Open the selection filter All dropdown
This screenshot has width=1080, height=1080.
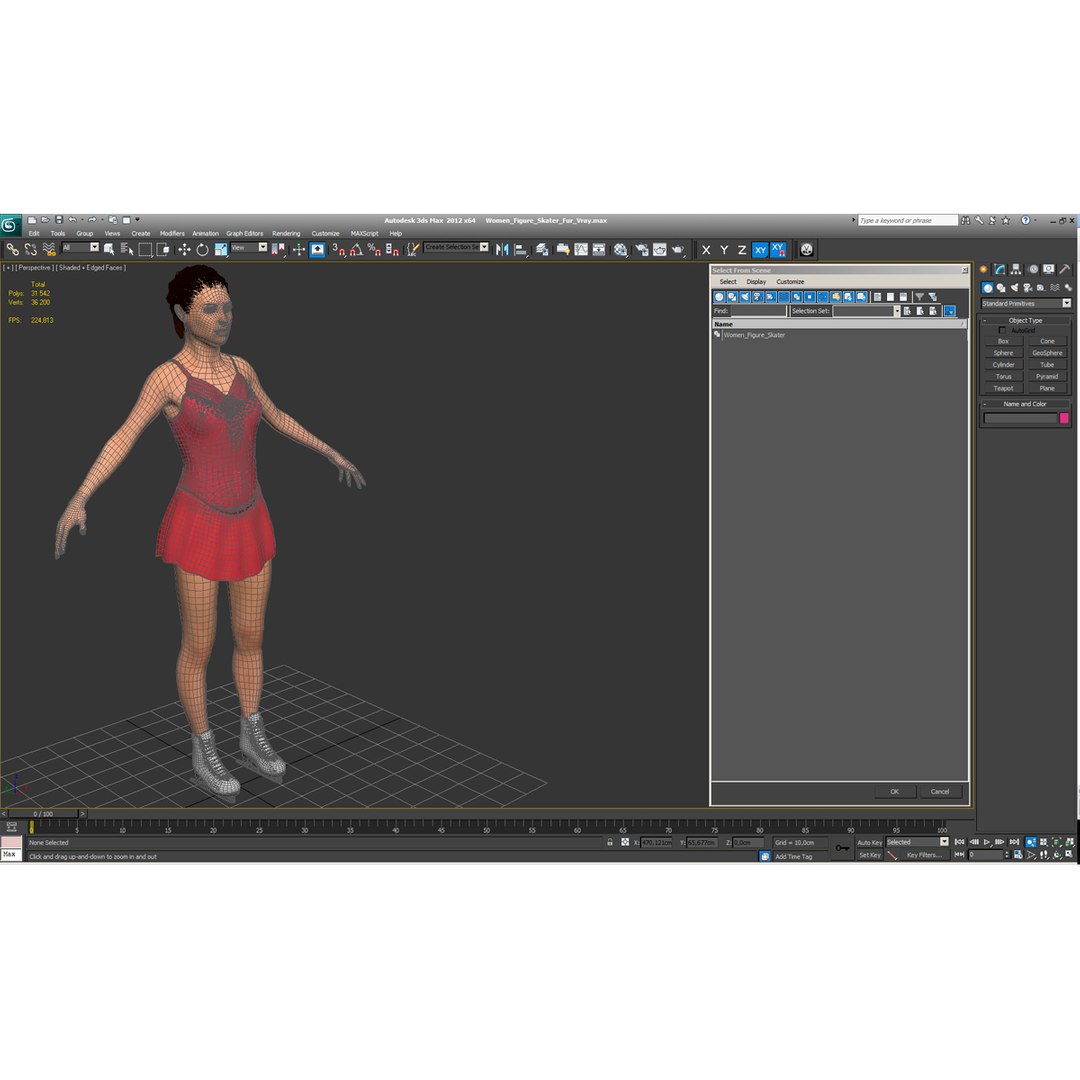click(80, 247)
